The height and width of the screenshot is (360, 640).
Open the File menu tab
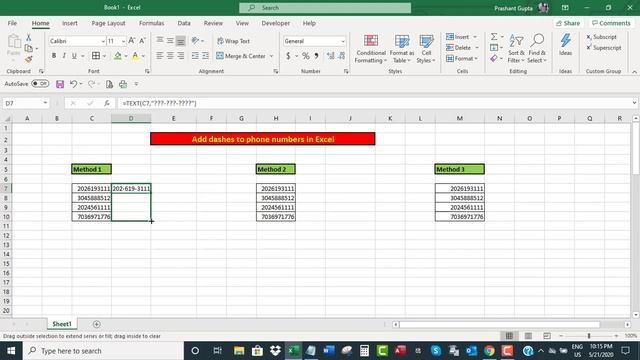(x=12, y=23)
